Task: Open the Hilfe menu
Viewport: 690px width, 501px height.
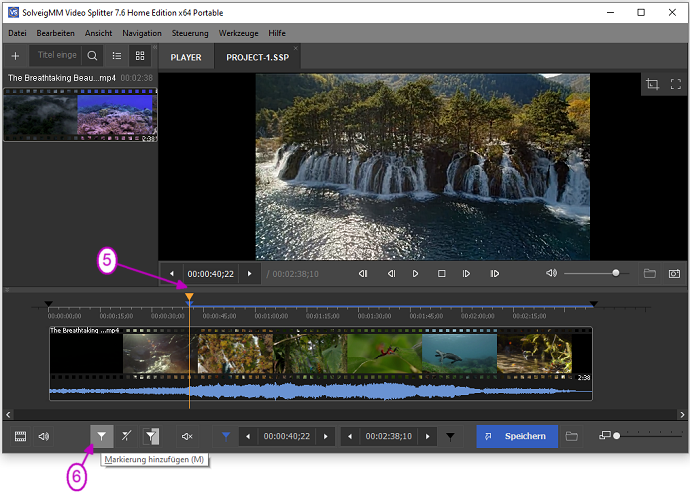Action: tap(277, 33)
